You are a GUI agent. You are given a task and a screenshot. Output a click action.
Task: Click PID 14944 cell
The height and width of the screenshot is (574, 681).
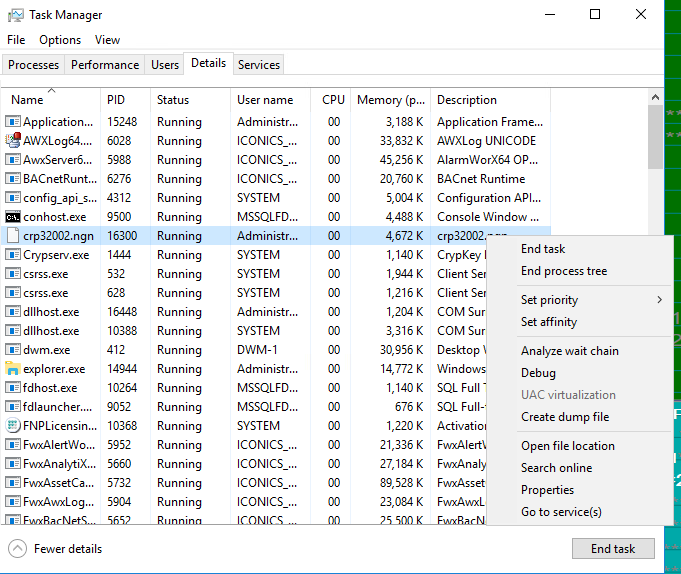(x=122, y=369)
